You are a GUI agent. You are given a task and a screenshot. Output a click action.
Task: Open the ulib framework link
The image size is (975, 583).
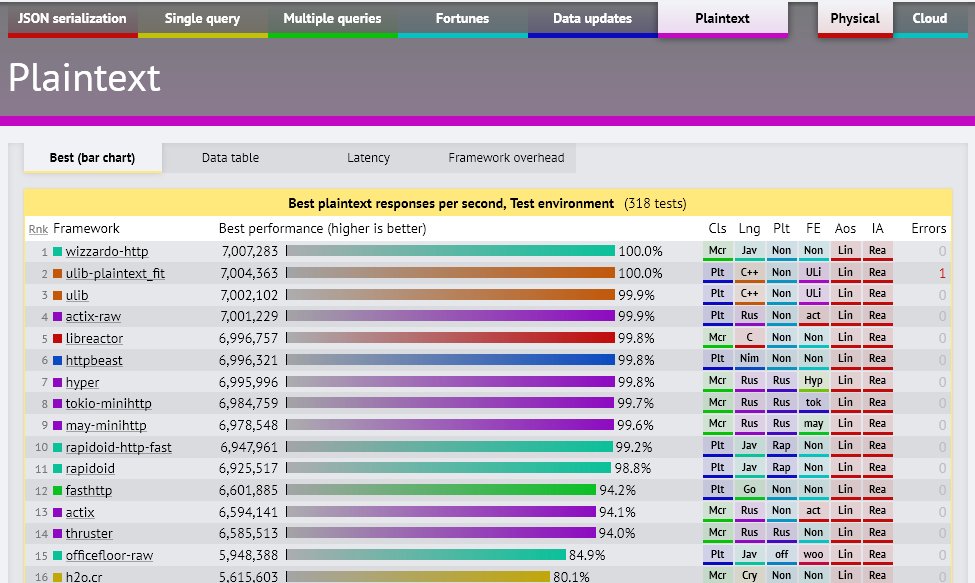point(77,295)
